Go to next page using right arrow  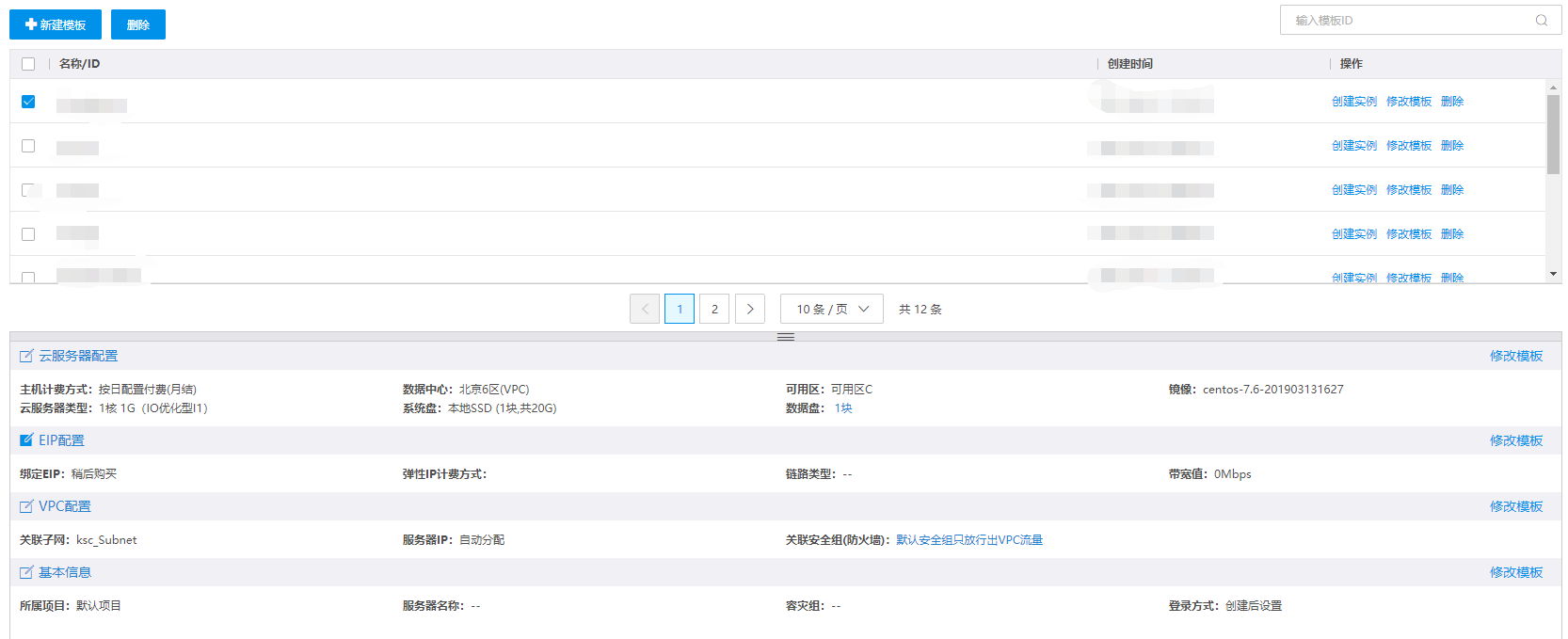click(x=750, y=309)
